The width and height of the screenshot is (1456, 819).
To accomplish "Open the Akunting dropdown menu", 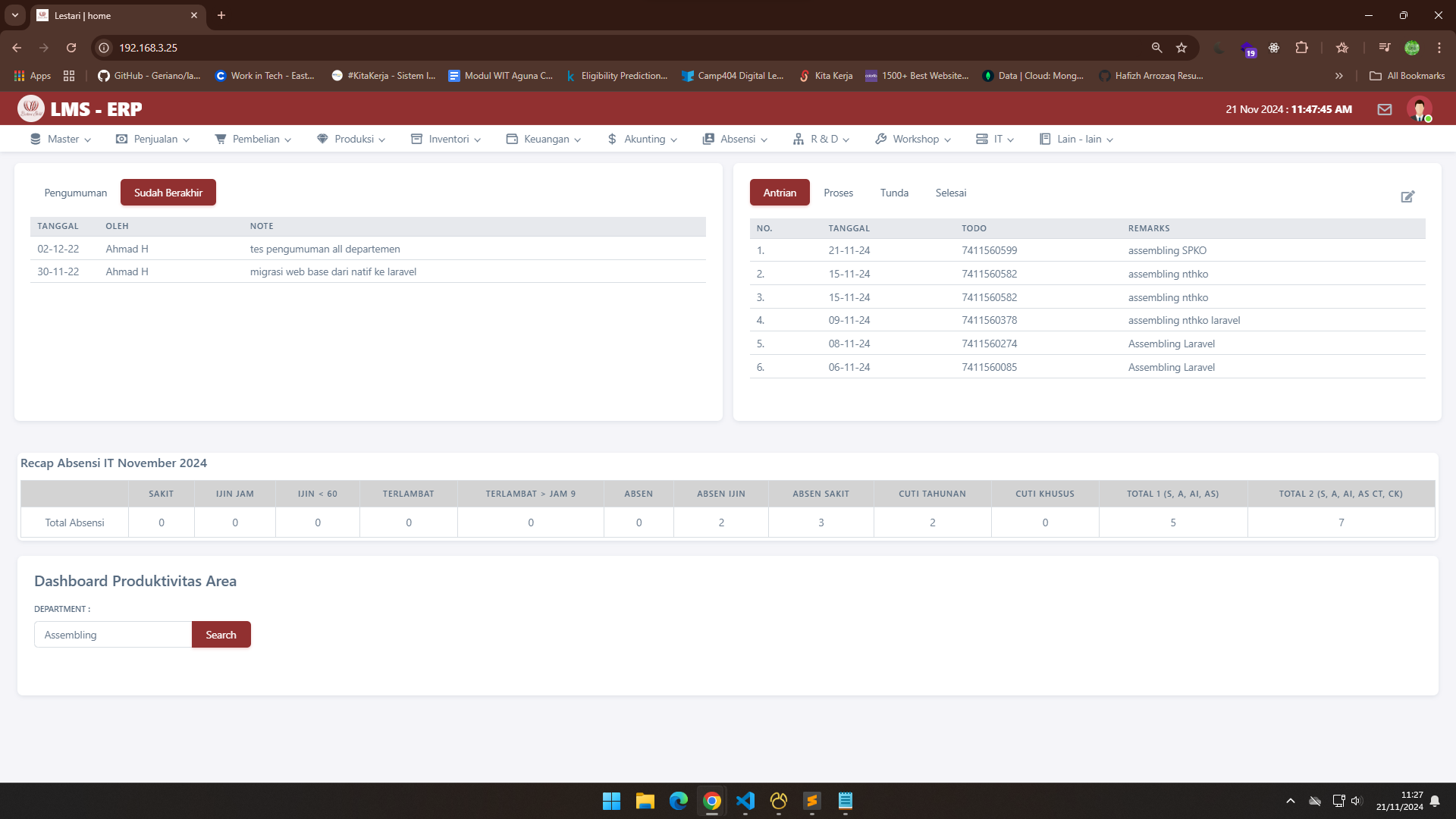I will [642, 139].
